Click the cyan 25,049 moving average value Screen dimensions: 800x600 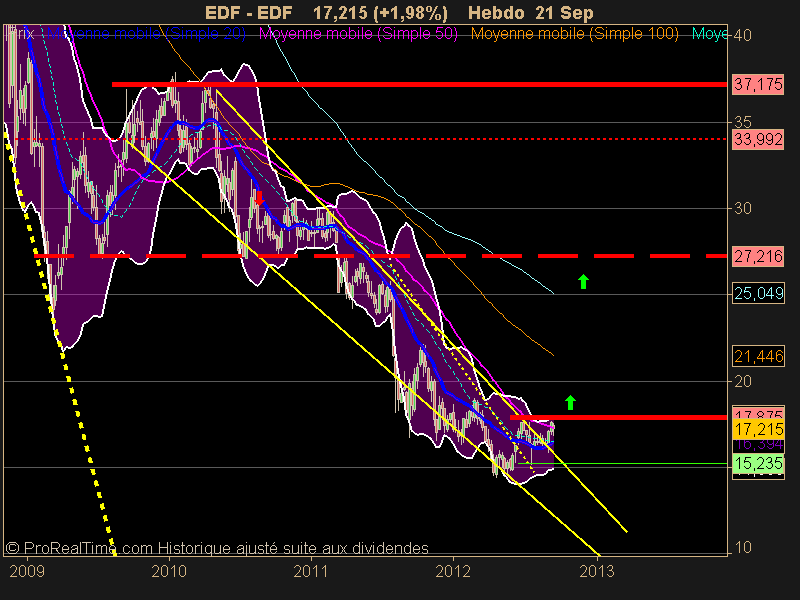[758, 293]
